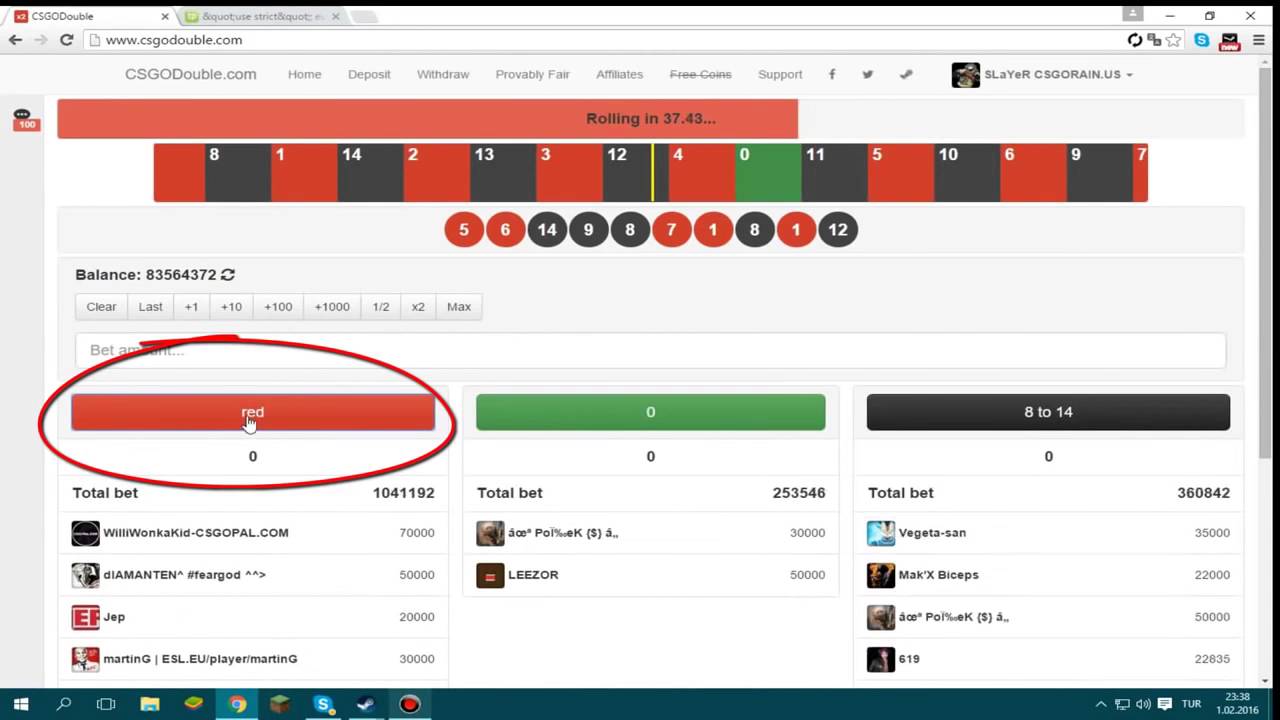Click the browser forward arrow
The image size is (1280, 720).
tap(41, 40)
